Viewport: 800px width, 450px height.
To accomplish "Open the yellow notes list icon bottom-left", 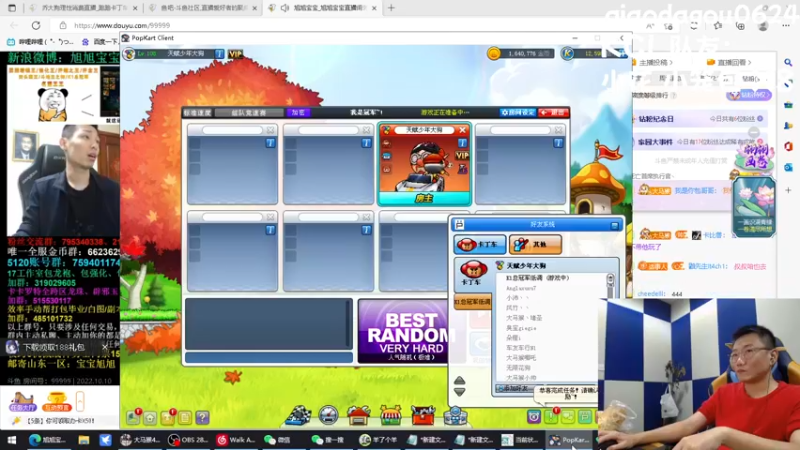I will click(185, 418).
